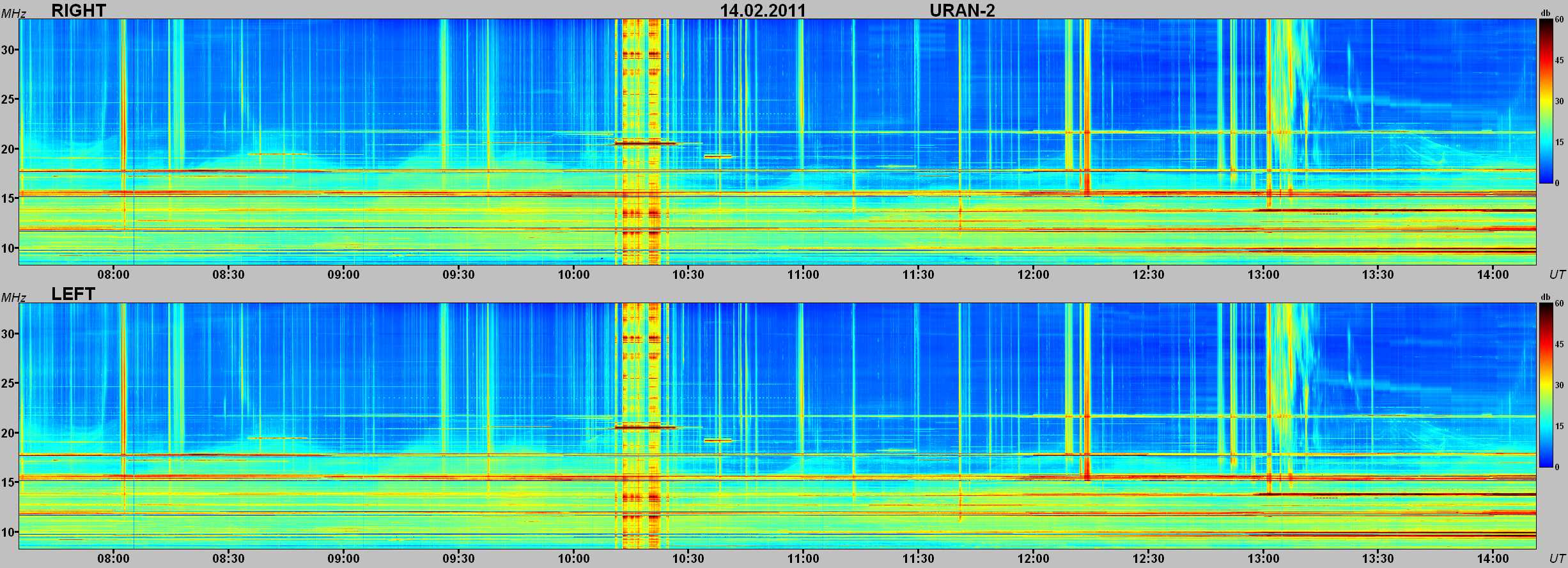Click the 20 MHz tick label of the LEFT panel
This screenshot has width=1568, height=568.
pyautogui.click(x=8, y=433)
